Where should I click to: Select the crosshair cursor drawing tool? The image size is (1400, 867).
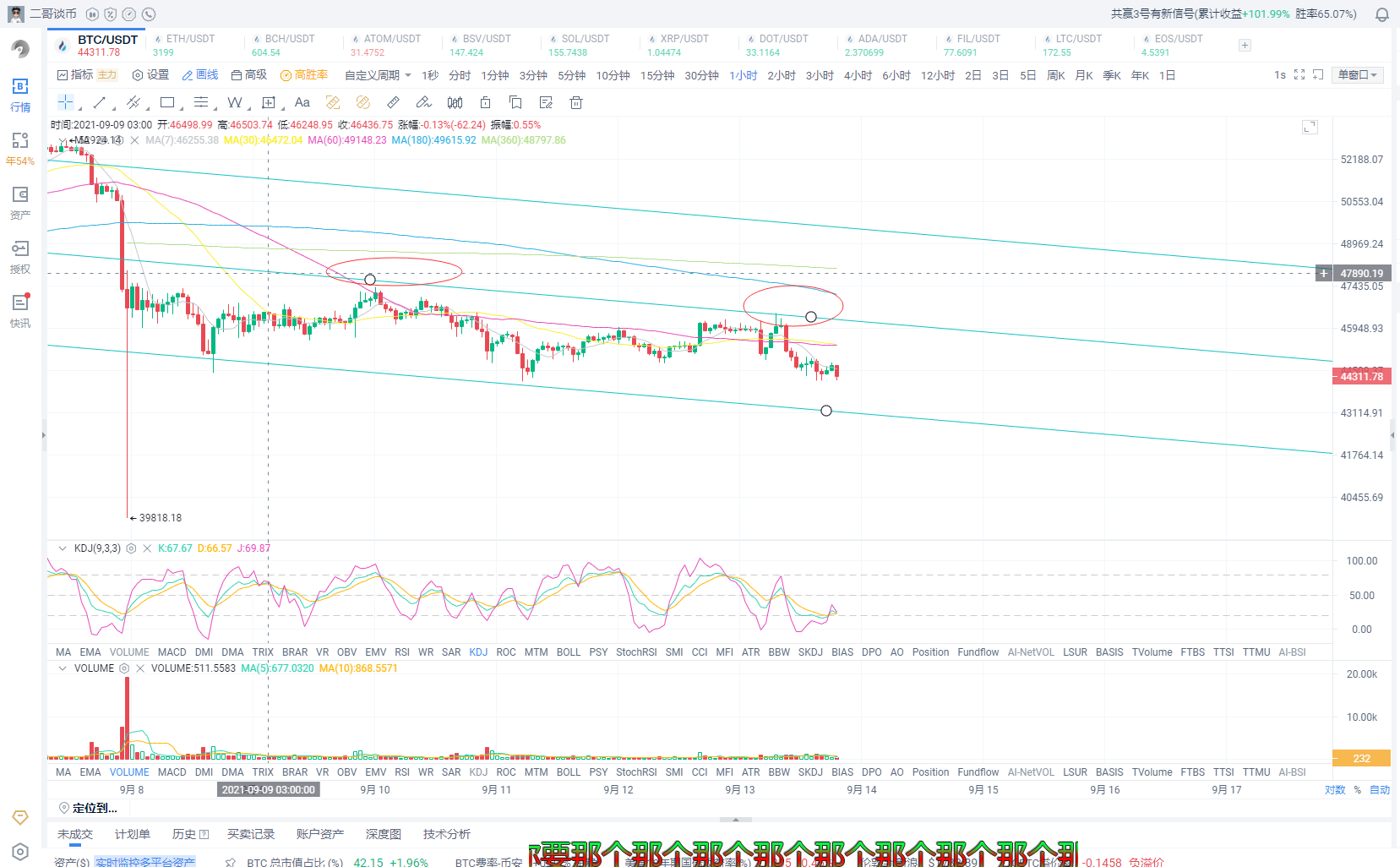(65, 102)
